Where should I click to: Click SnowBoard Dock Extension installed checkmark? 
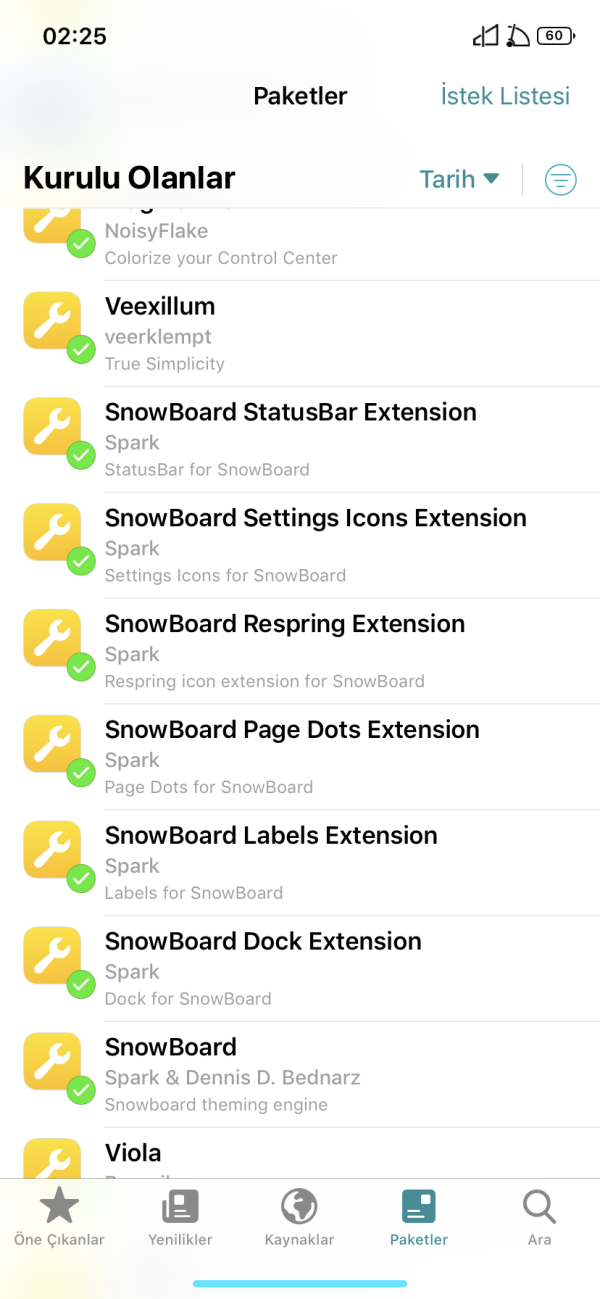click(x=81, y=985)
